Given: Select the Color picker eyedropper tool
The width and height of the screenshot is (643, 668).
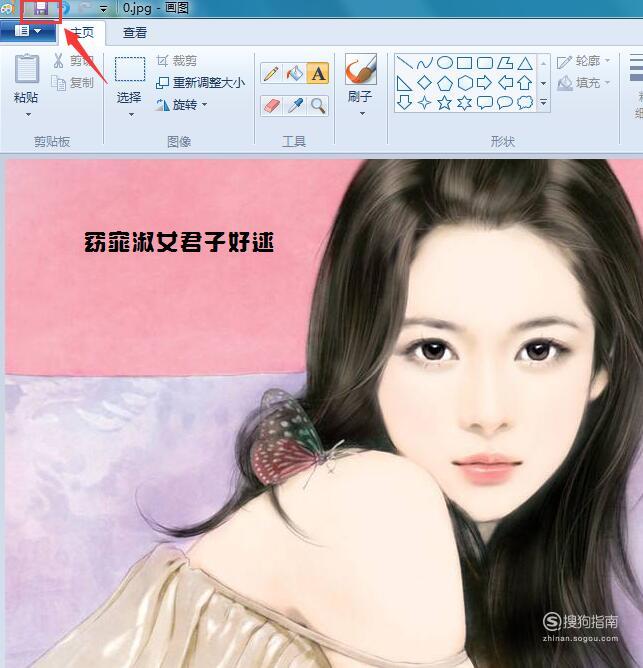Looking at the screenshot, I should click(294, 105).
